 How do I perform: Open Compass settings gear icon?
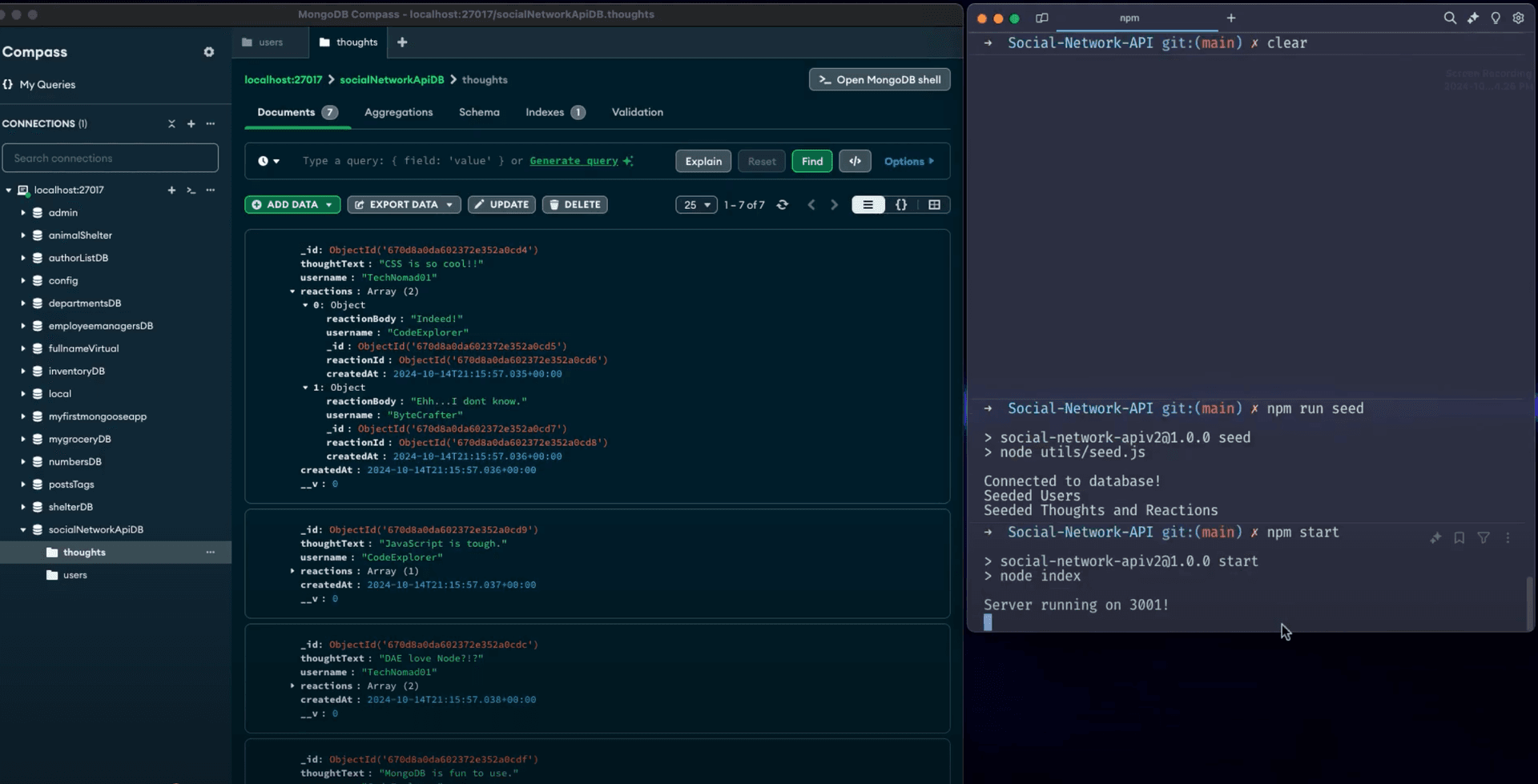coord(209,52)
